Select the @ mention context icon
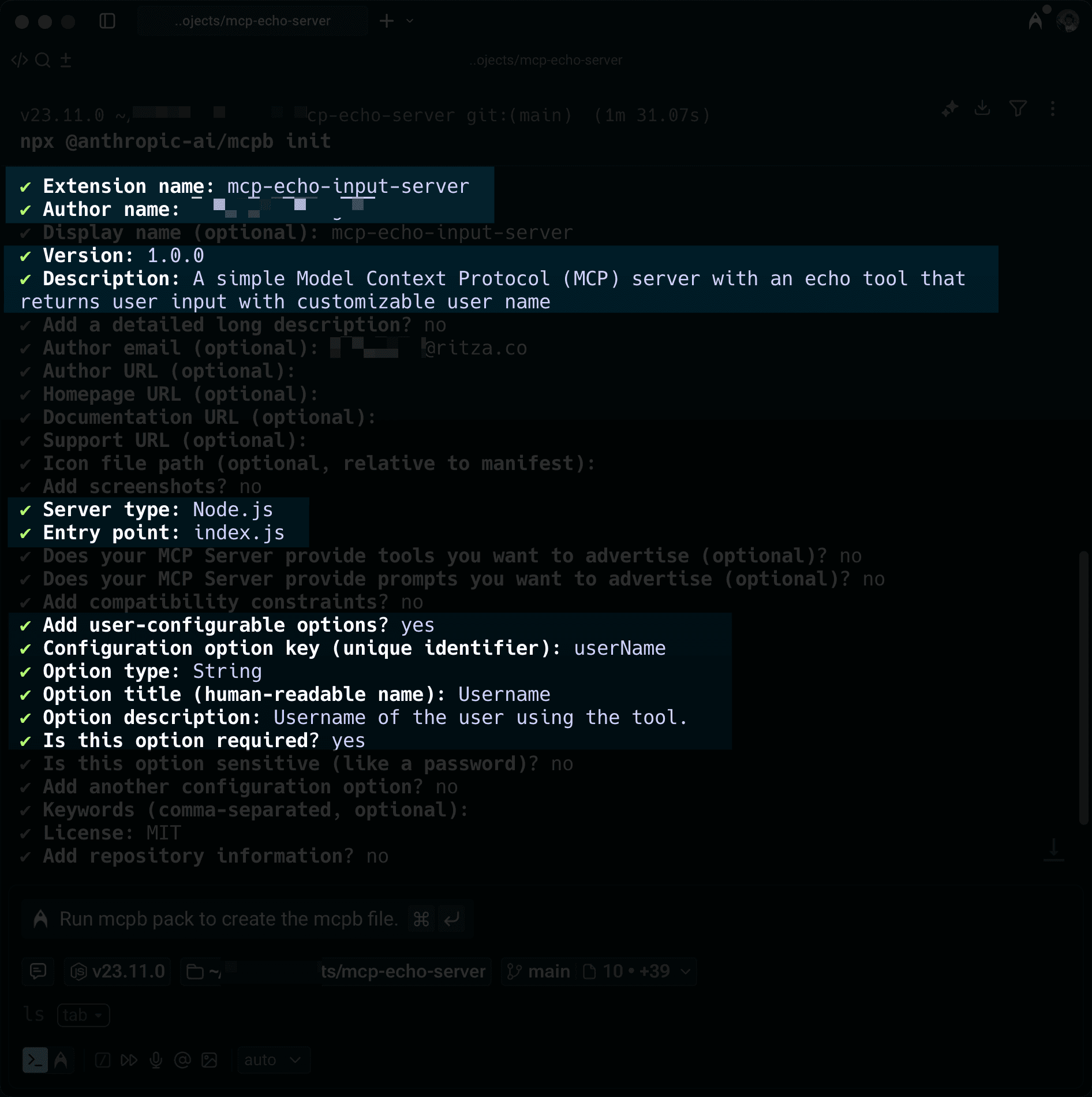Image resolution: width=1092 pixels, height=1097 pixels. tap(183, 1059)
